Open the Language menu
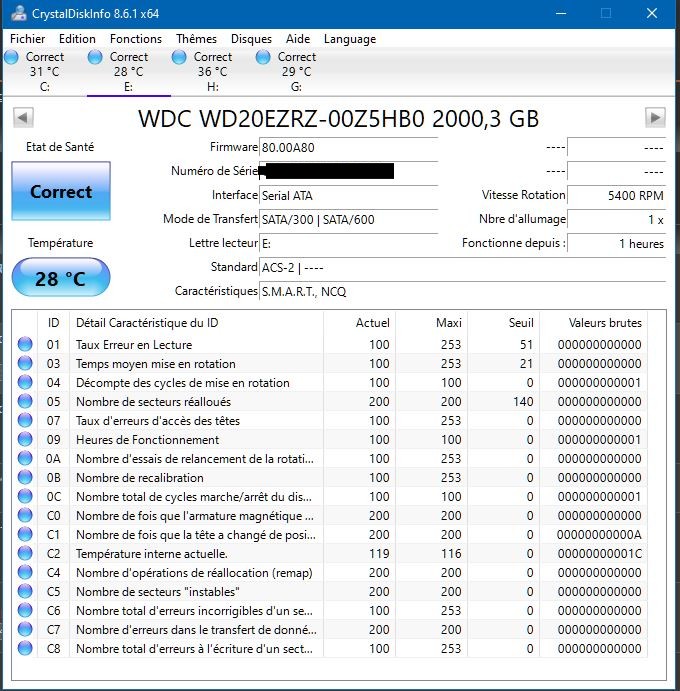 (350, 39)
